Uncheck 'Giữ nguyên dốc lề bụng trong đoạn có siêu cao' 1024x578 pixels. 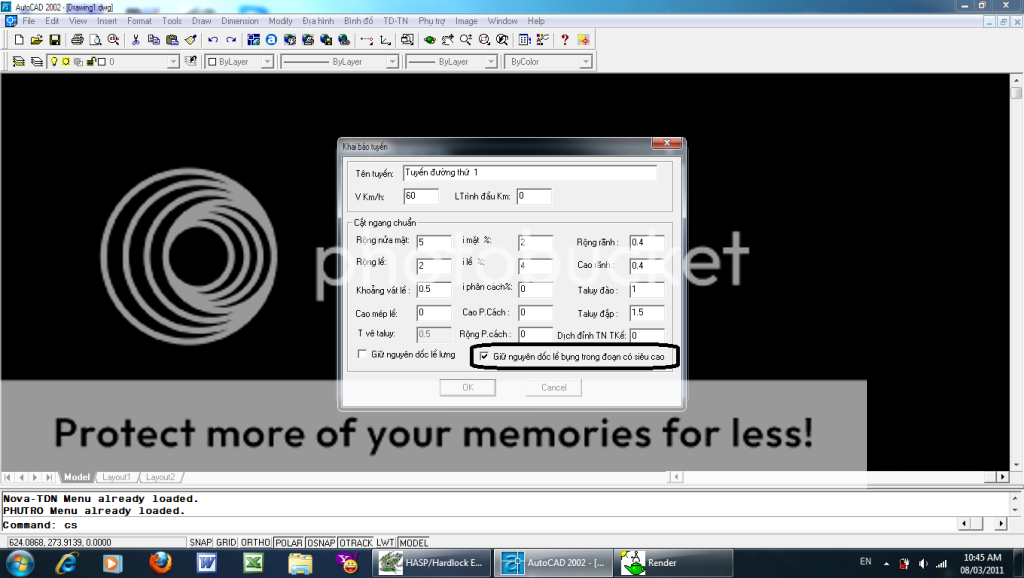pyautogui.click(x=484, y=357)
